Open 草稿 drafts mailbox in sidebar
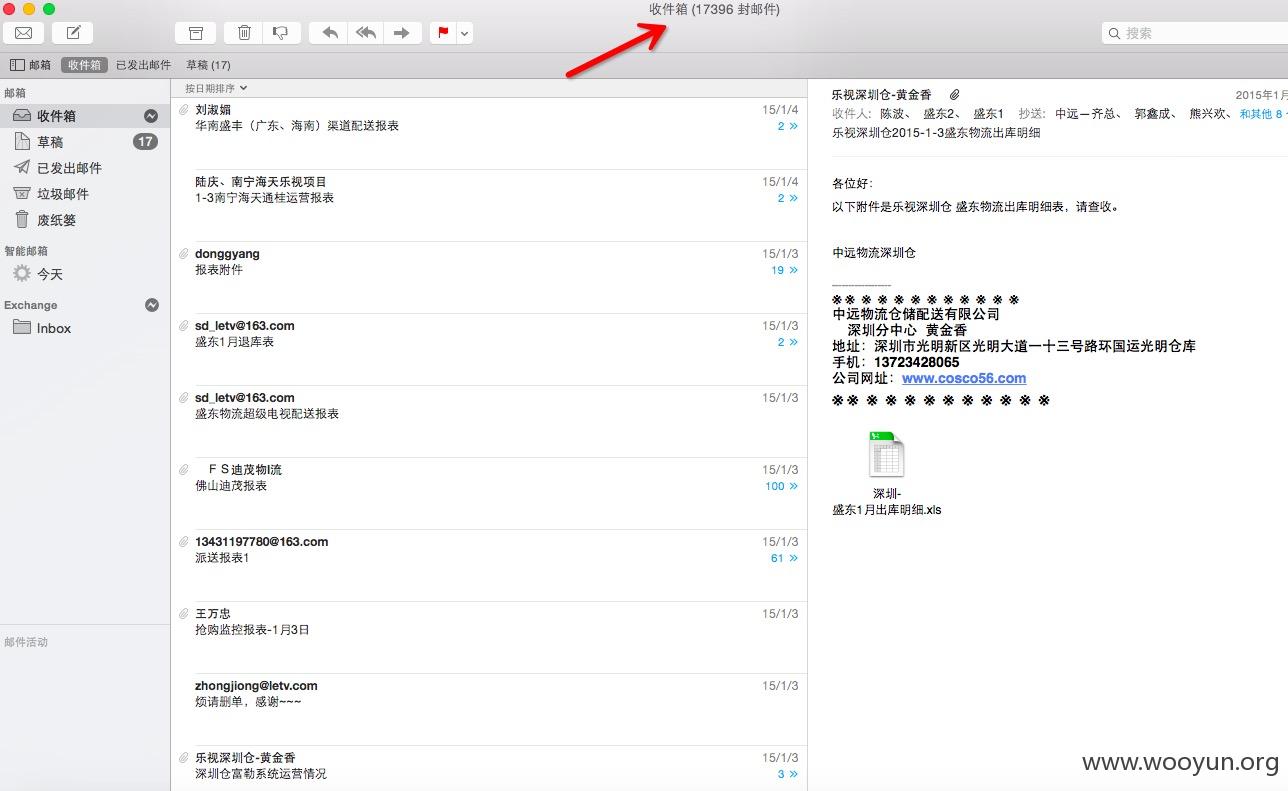This screenshot has height=791, width=1288. pos(85,142)
